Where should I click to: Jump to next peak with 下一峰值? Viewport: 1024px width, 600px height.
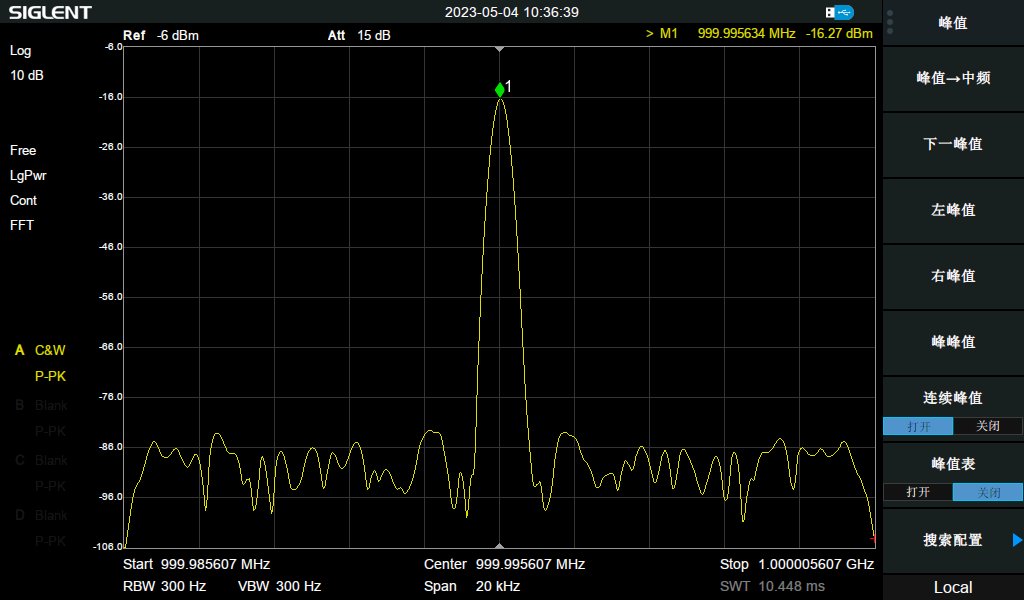pyautogui.click(x=953, y=144)
